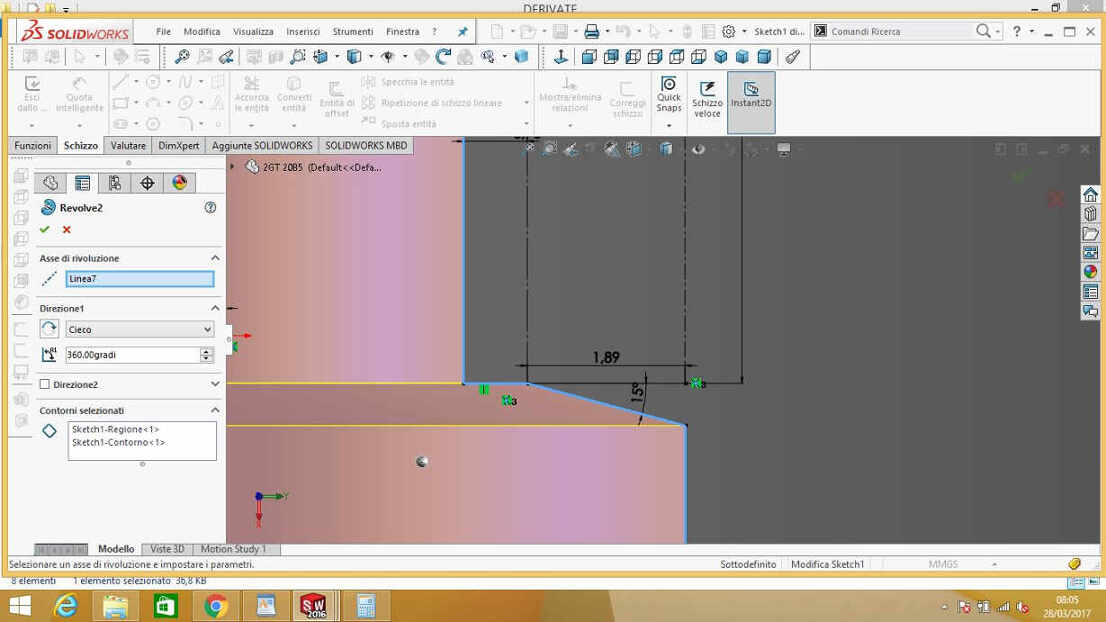The height and width of the screenshot is (622, 1106).
Task: Open the Revolve2 help question mark
Action: point(210,207)
